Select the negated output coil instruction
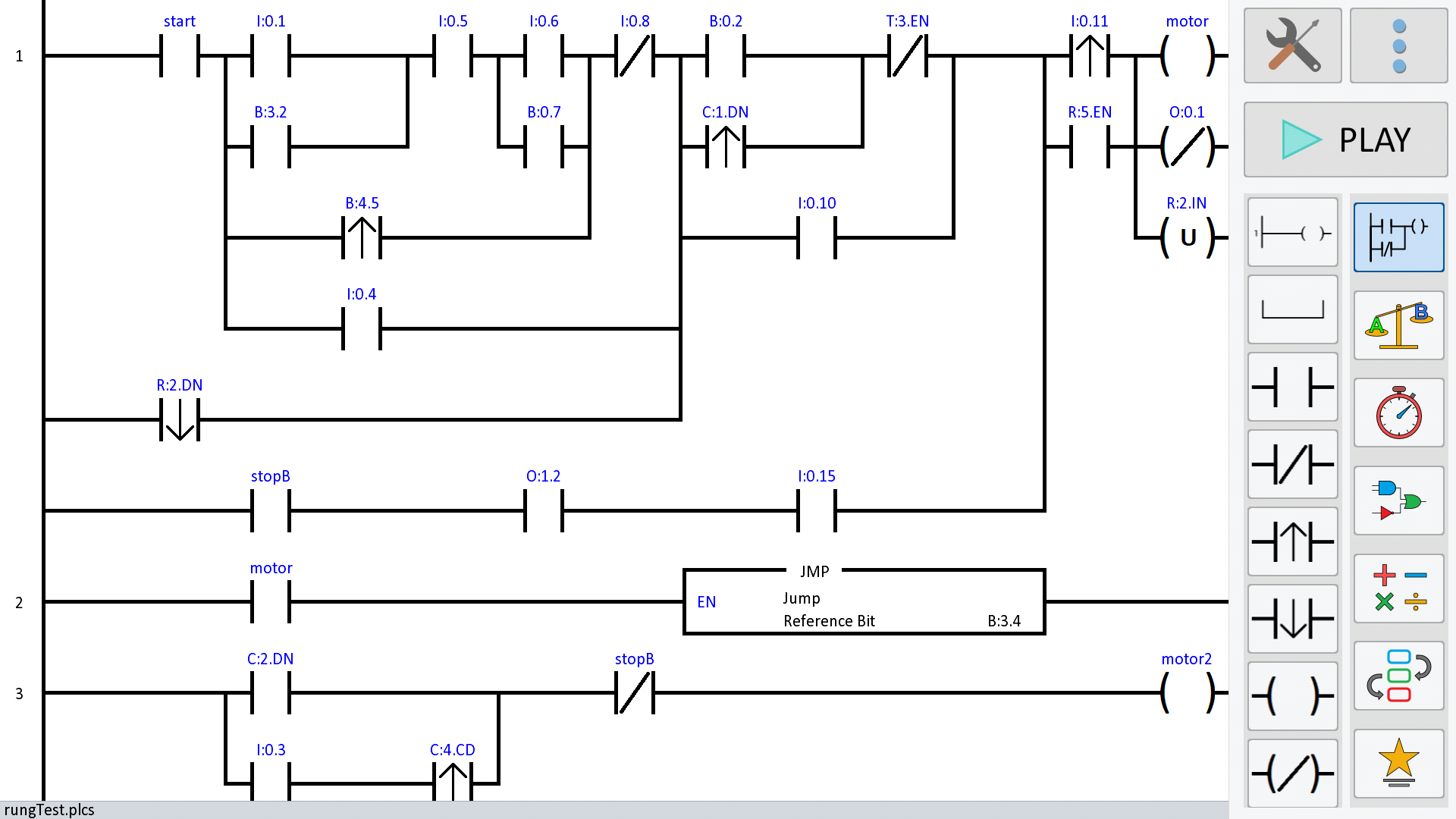The height and width of the screenshot is (819, 1456). pos(1292,773)
